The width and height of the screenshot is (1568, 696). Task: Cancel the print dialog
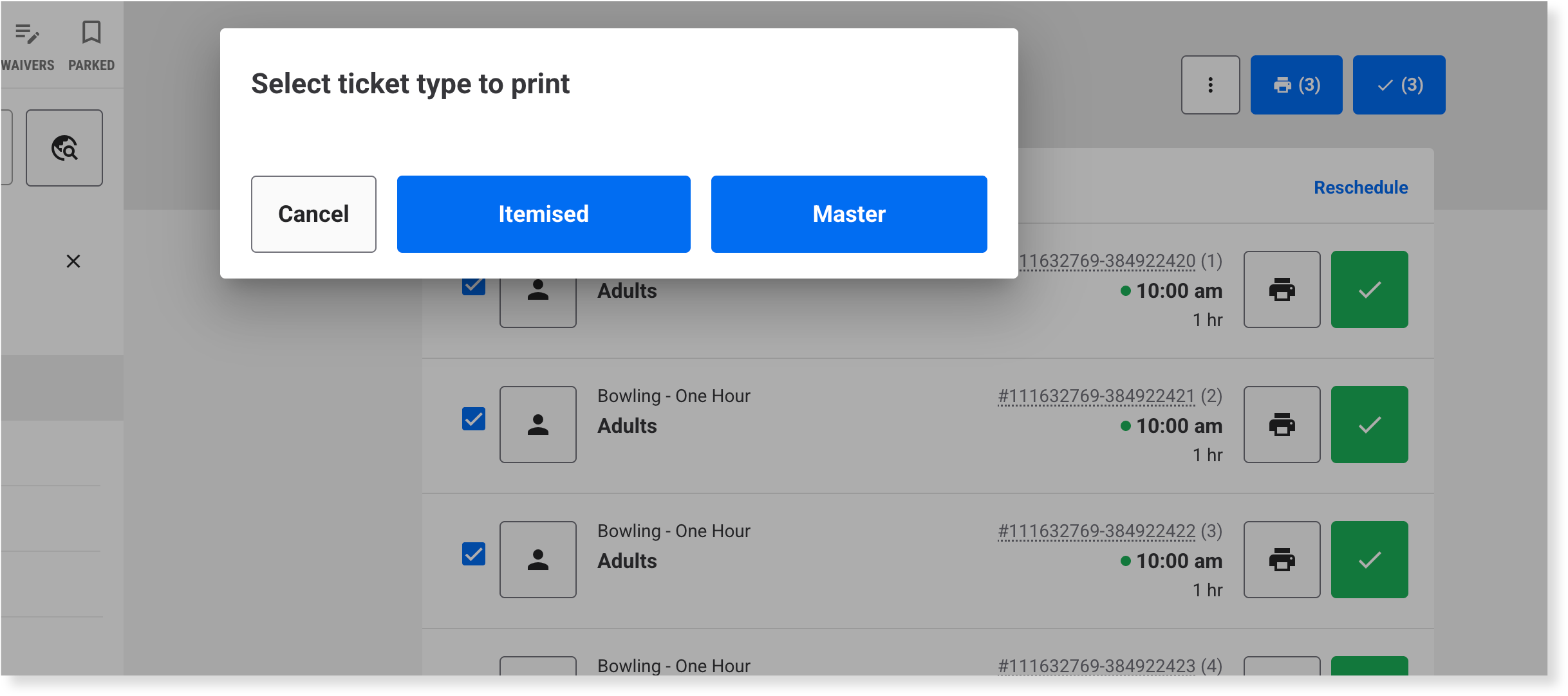coord(313,214)
